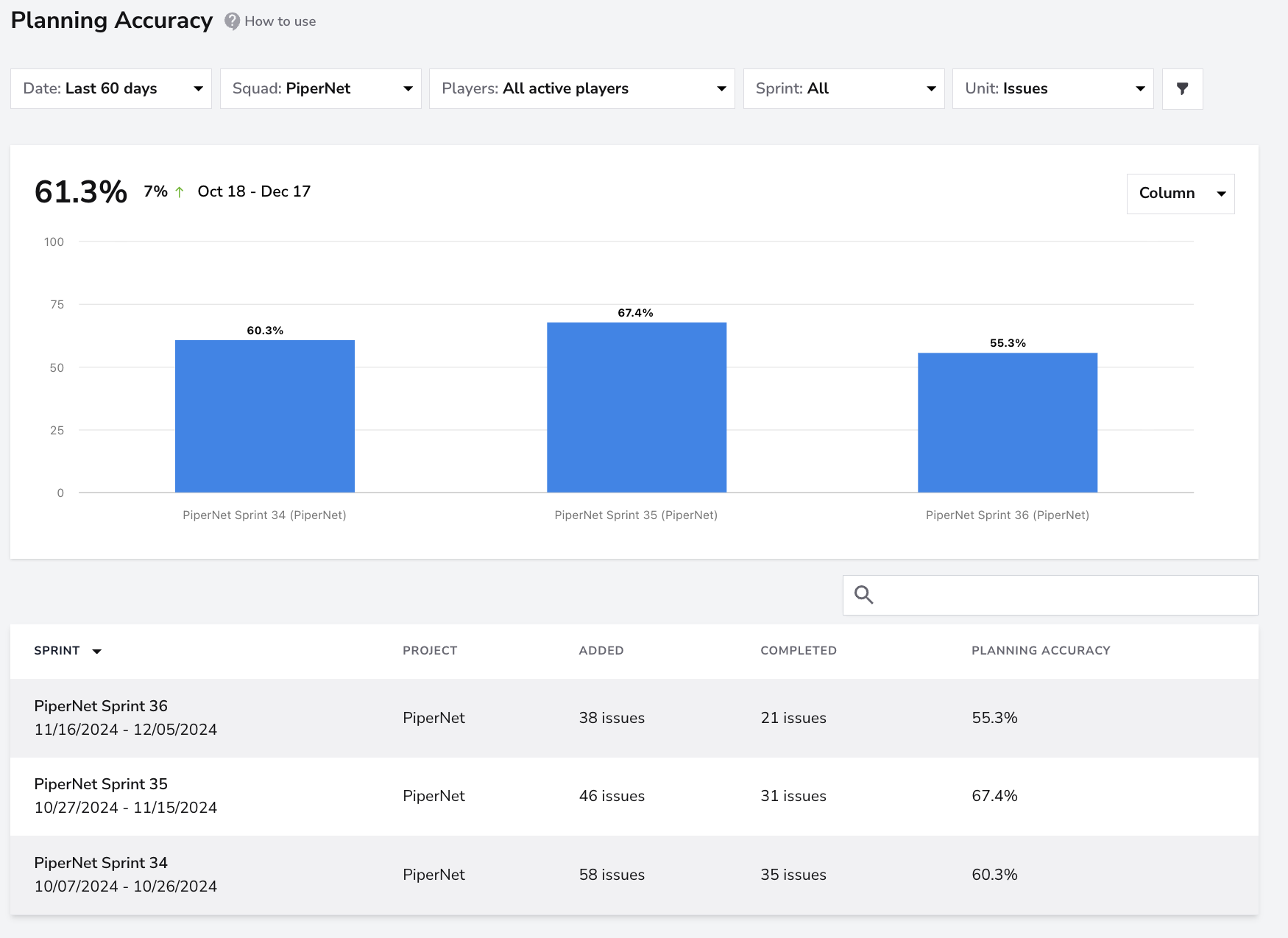
Task: Open the Column chart type dropdown
Action: tap(1181, 194)
